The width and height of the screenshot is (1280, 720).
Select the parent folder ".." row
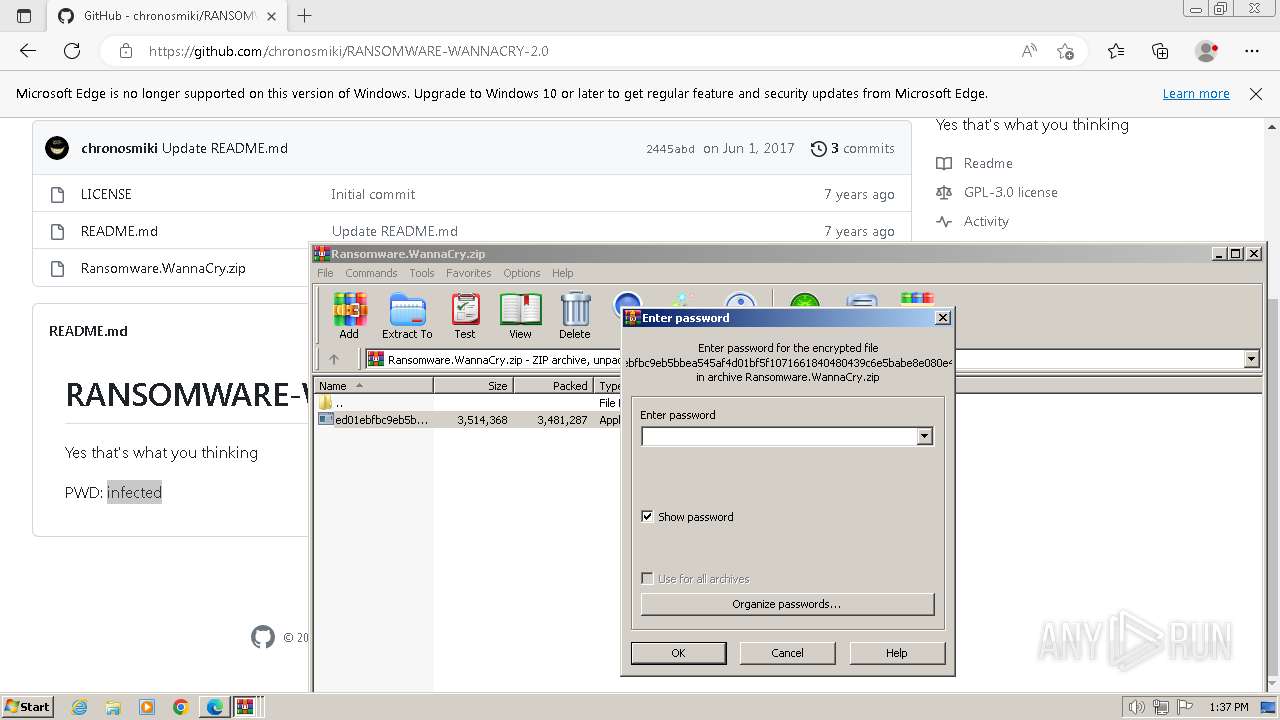(467, 403)
